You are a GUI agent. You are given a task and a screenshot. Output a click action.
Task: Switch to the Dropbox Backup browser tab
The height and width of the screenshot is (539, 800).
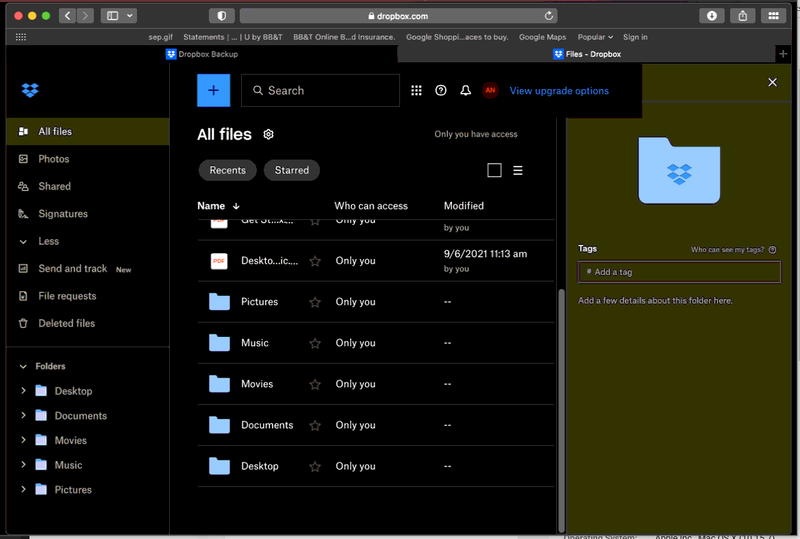click(x=203, y=54)
